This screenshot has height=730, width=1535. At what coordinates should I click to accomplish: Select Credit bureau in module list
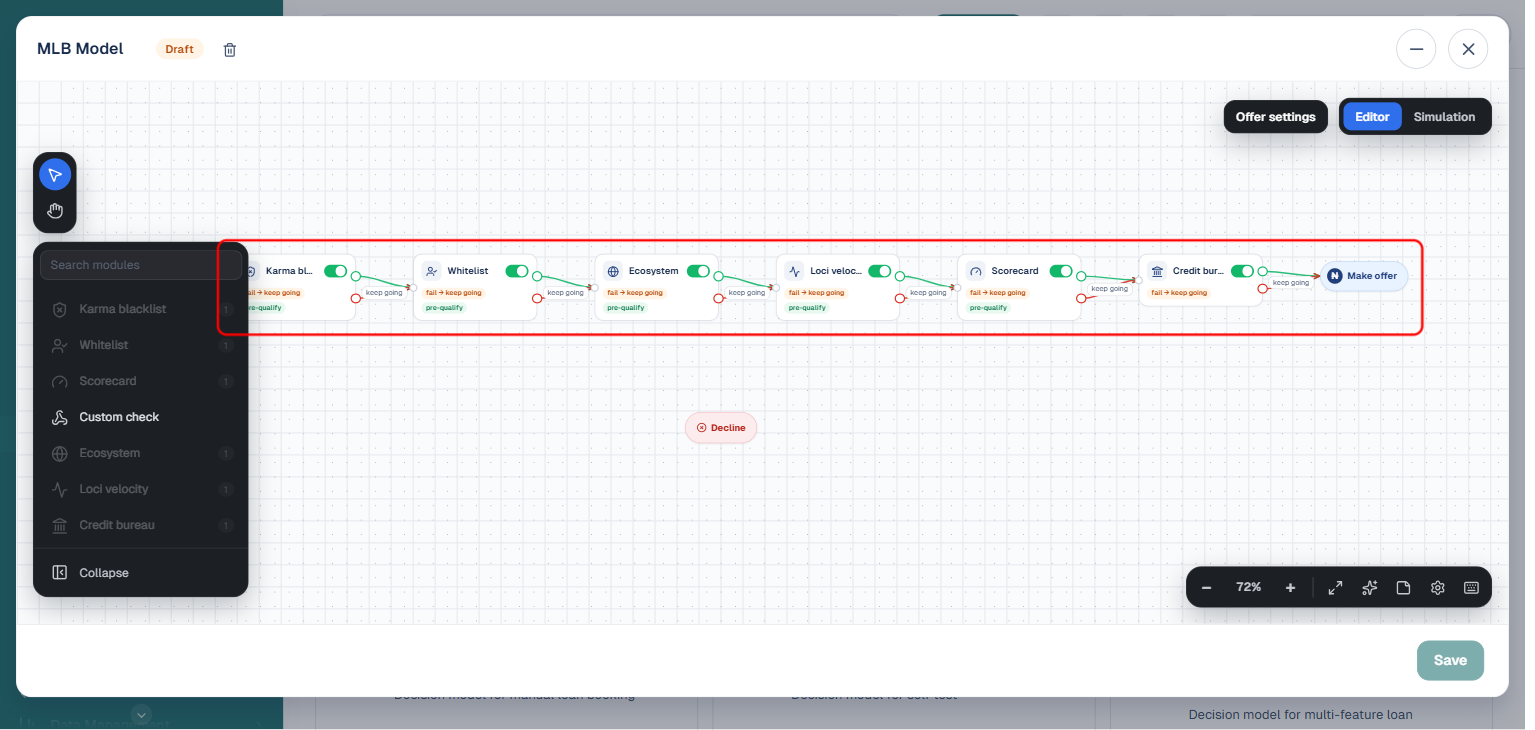pyautogui.click(x=140, y=525)
